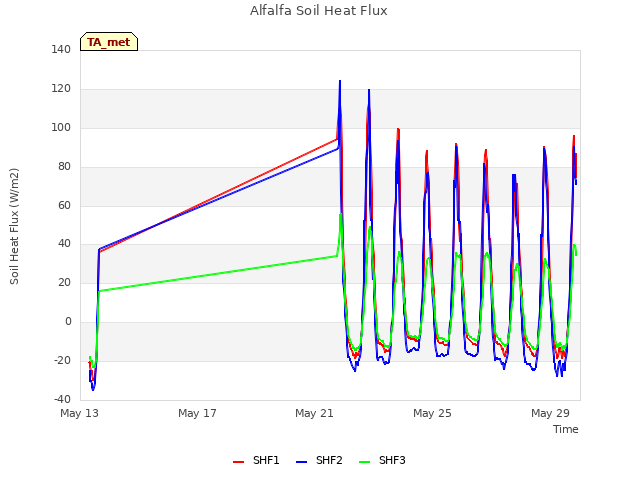The width and height of the screenshot is (640, 480).
Task: Click the Time axis title
Action: click(x=565, y=429)
